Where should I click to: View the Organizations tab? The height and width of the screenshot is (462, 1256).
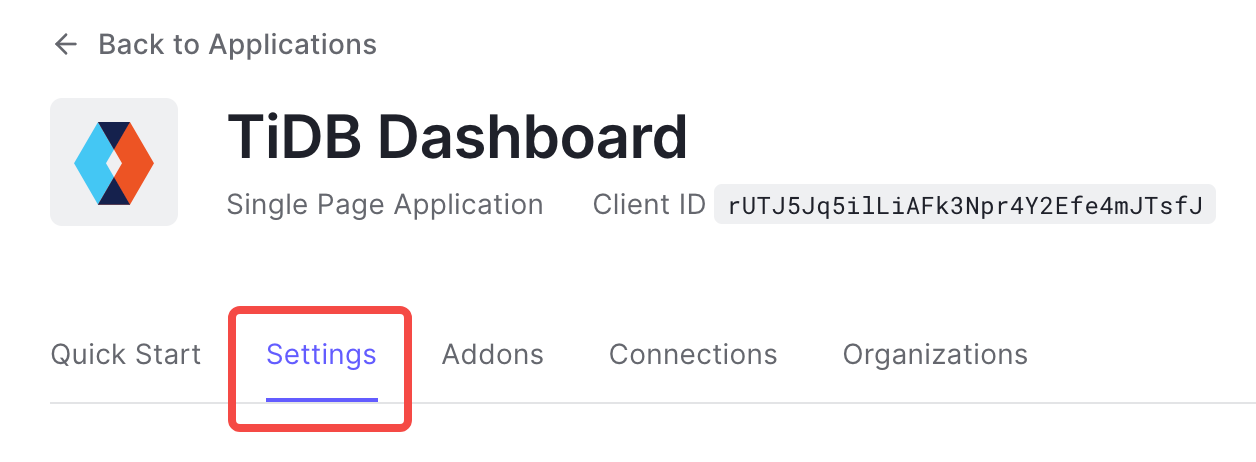(x=935, y=355)
